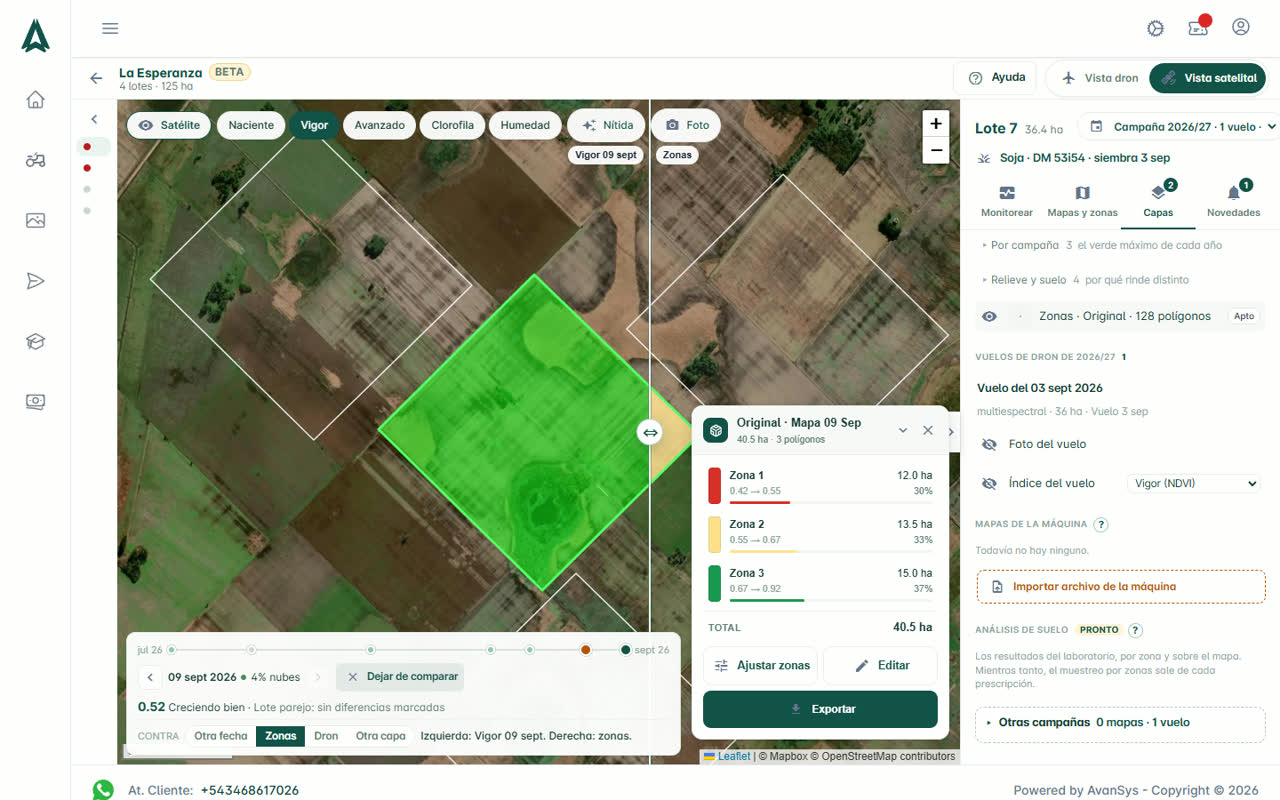This screenshot has height=800, width=1280.
Task: Open the user profile icon
Action: click(x=1241, y=27)
